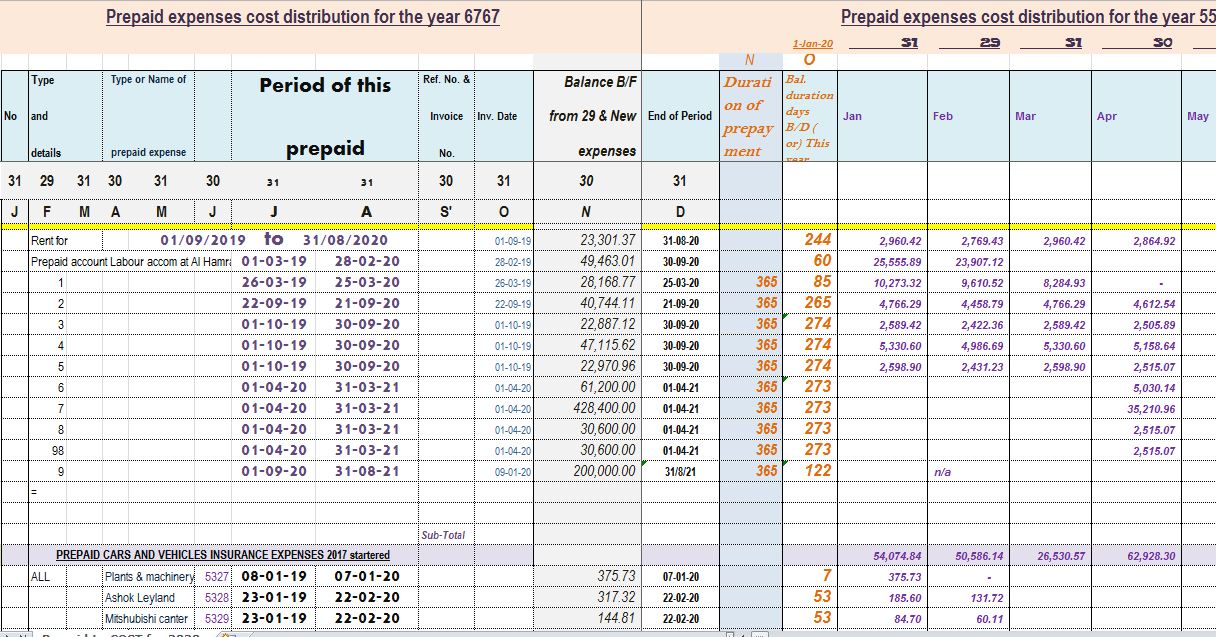The width and height of the screenshot is (1216, 637).
Task: Select the reference number 5327
Action: click(x=216, y=577)
